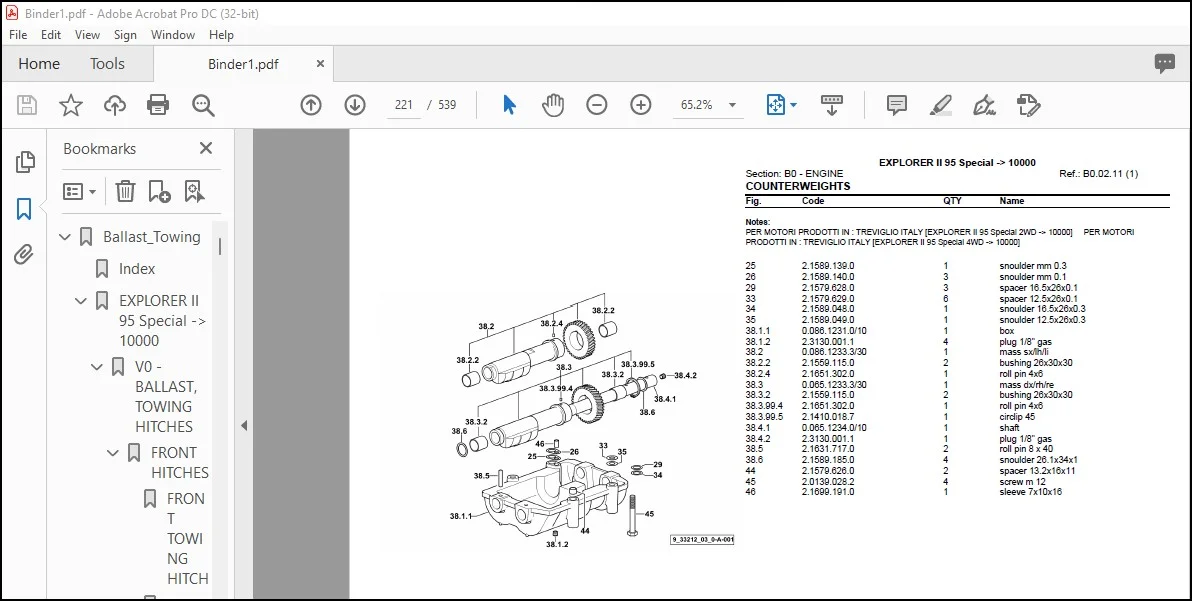Toggle the Bookmarks navigation panel icon
This screenshot has height=601, width=1192.
point(24,208)
